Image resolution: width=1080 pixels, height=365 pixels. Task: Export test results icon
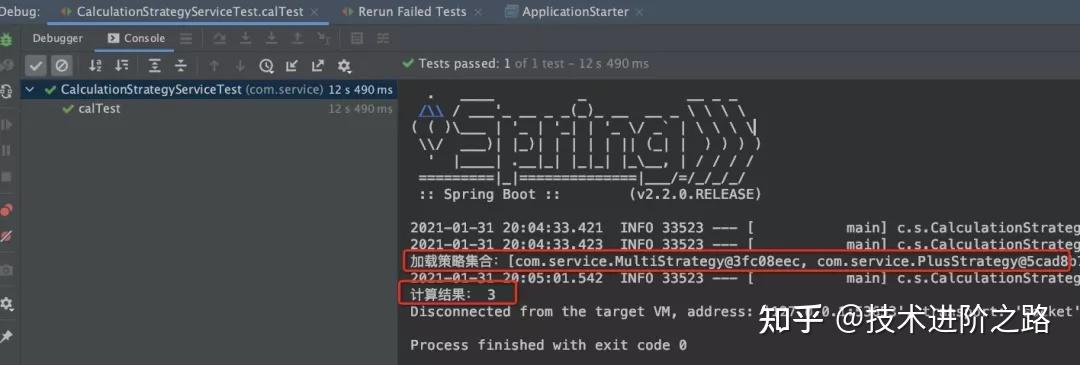click(318, 65)
